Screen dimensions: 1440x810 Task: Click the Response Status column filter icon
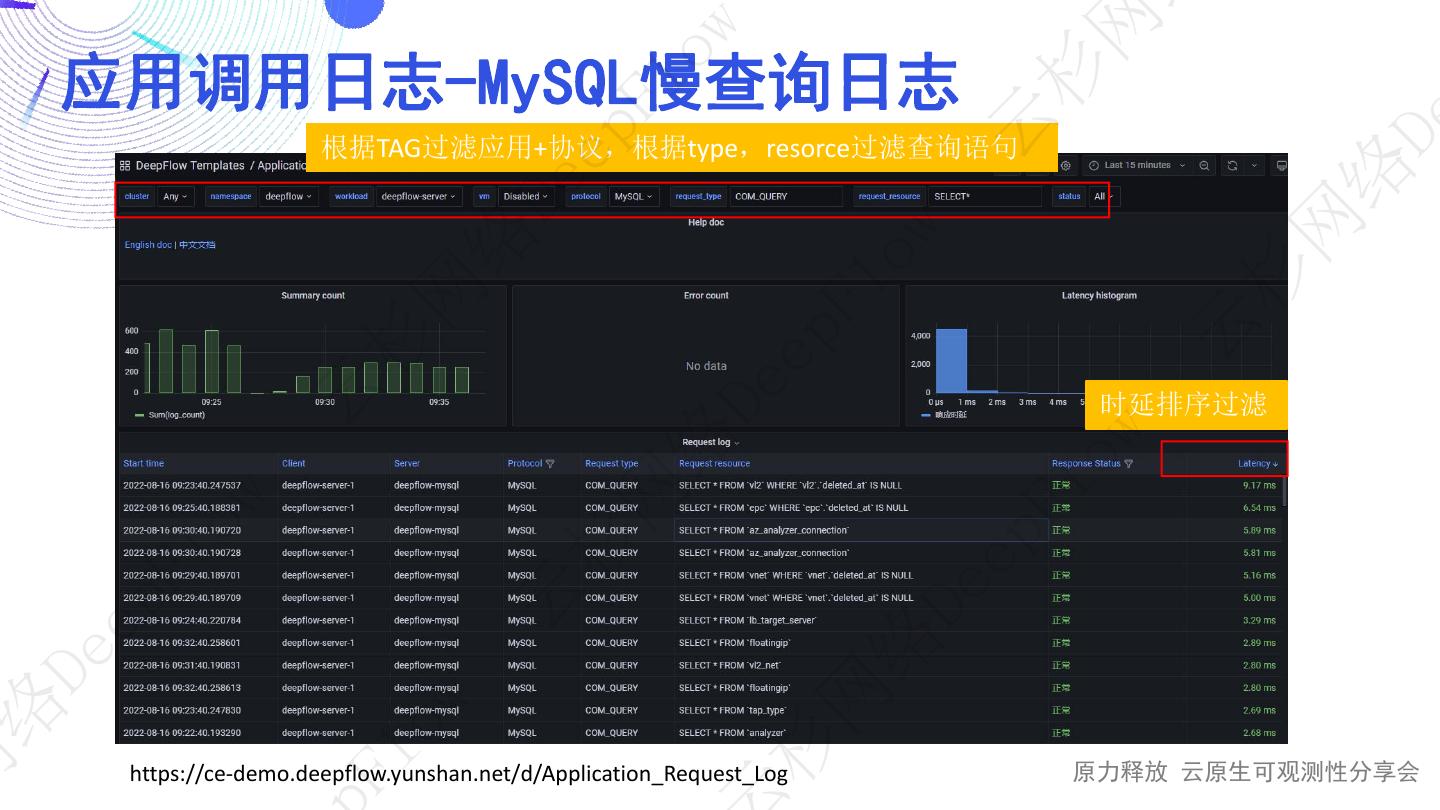[1129, 464]
